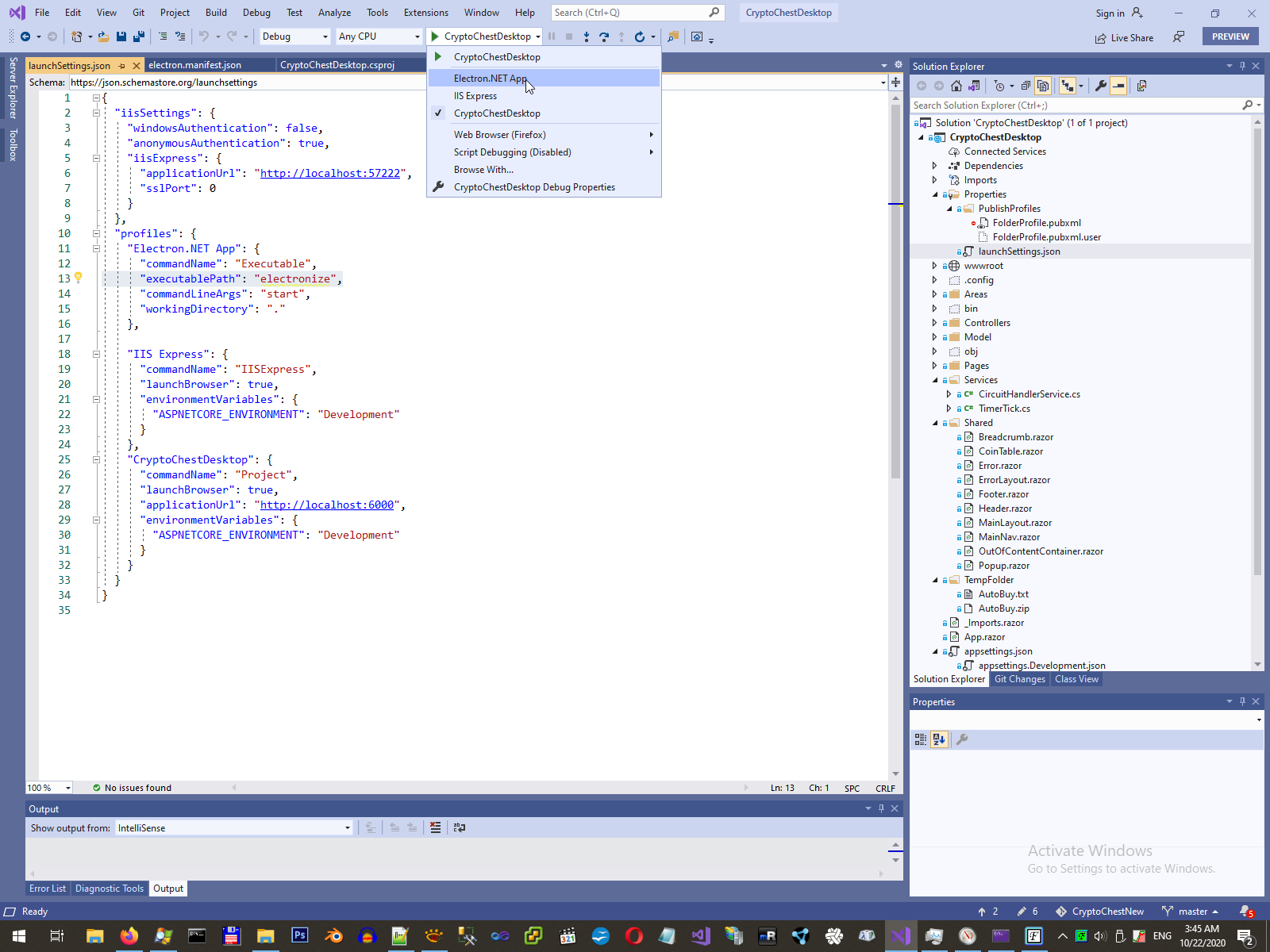Open Firefox from the Windows taskbar
This screenshot has width=1270, height=952.
[129, 936]
